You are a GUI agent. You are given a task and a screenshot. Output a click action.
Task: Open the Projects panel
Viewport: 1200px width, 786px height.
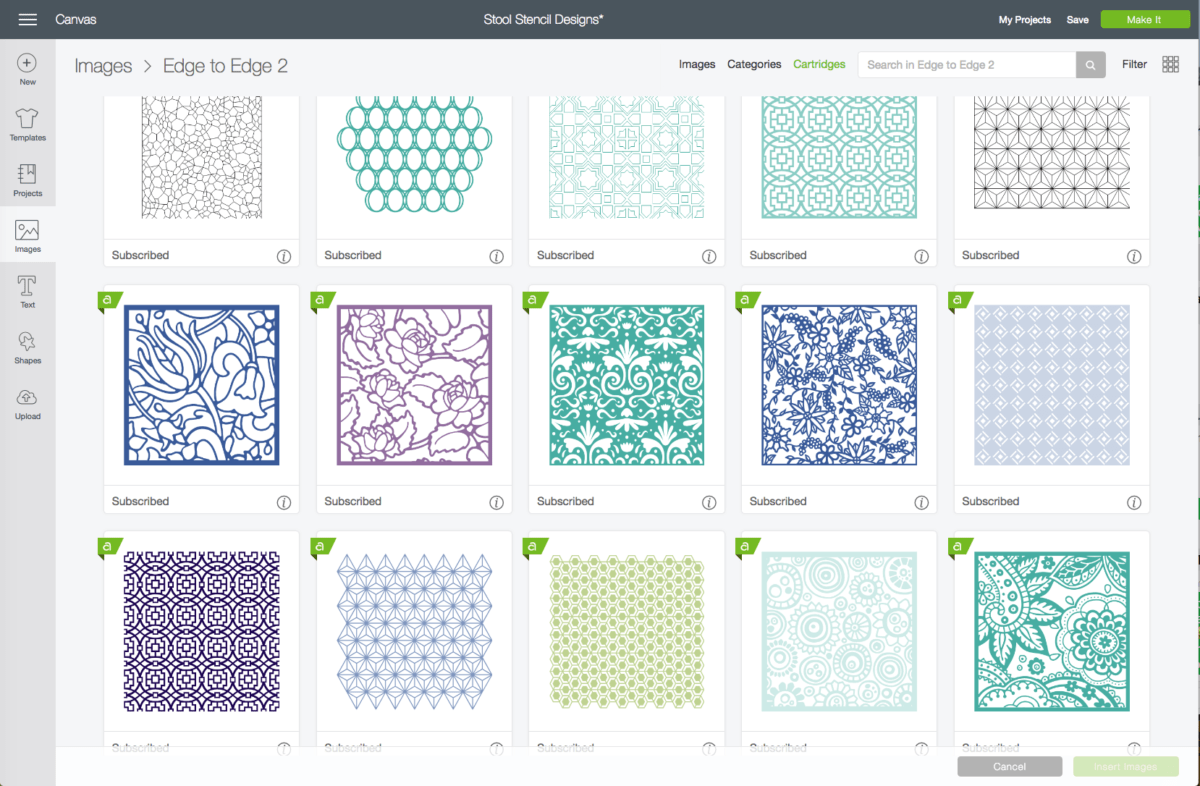[27, 180]
